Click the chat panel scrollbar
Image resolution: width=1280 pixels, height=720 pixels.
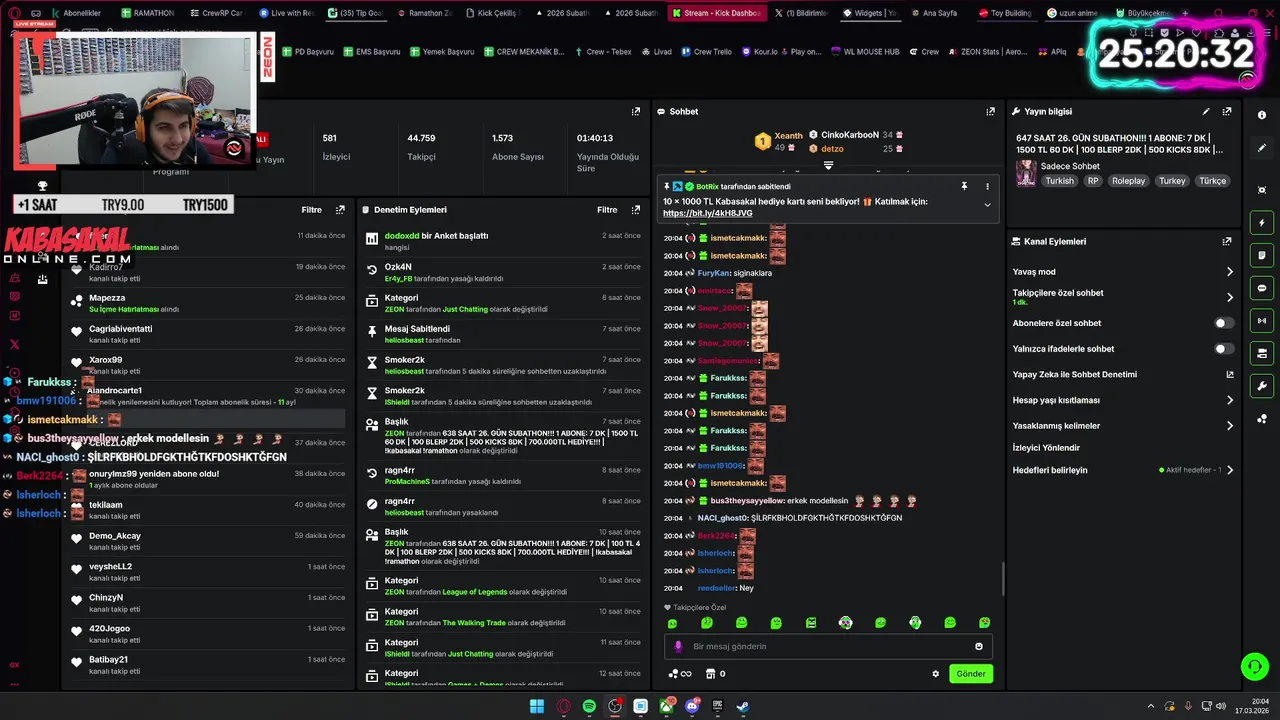pos(1003,578)
